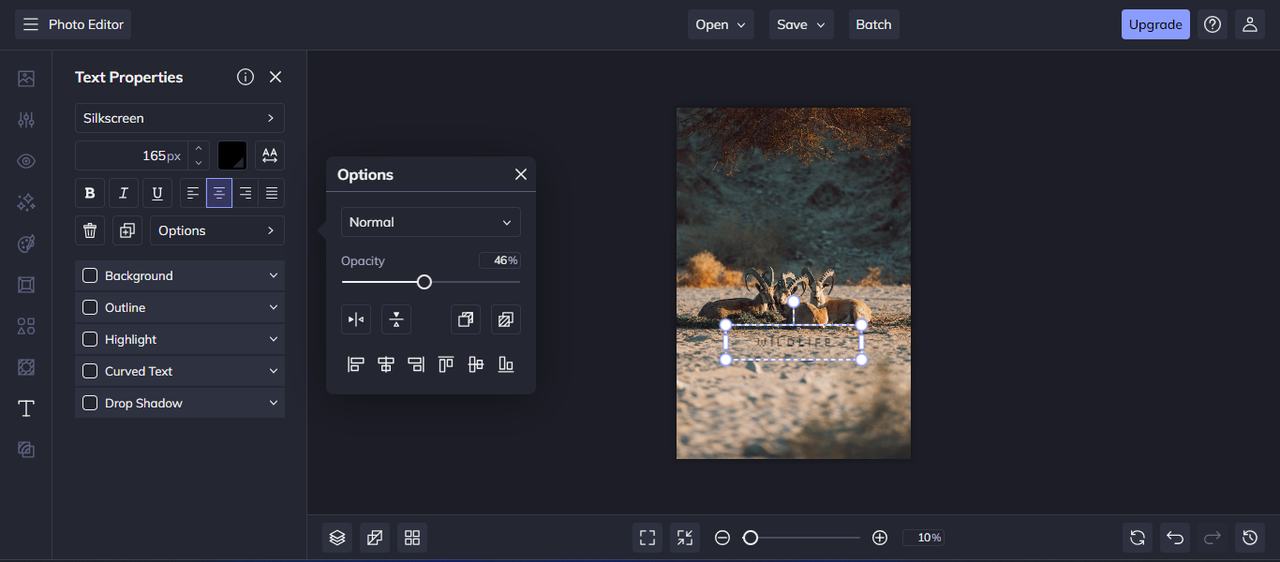Flip text horizontally

[x=356, y=320]
